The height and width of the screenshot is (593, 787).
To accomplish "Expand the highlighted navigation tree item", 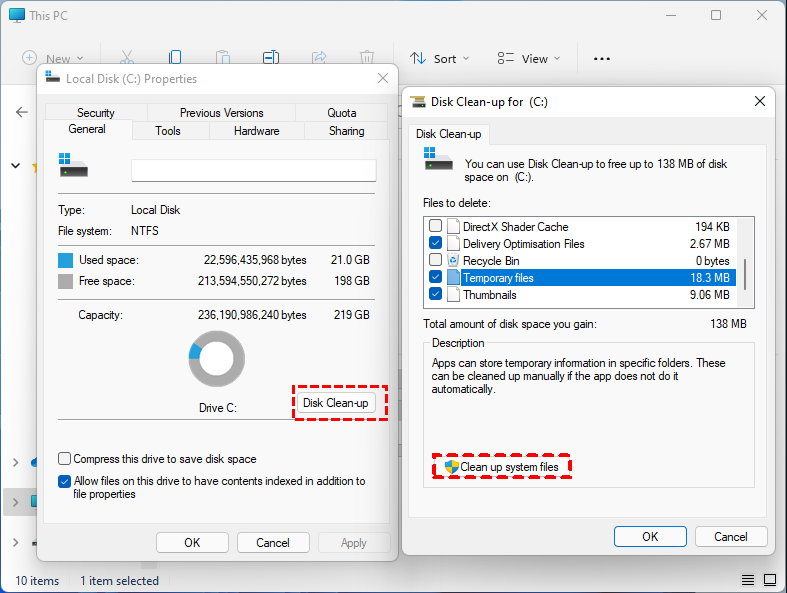I will click(x=16, y=502).
